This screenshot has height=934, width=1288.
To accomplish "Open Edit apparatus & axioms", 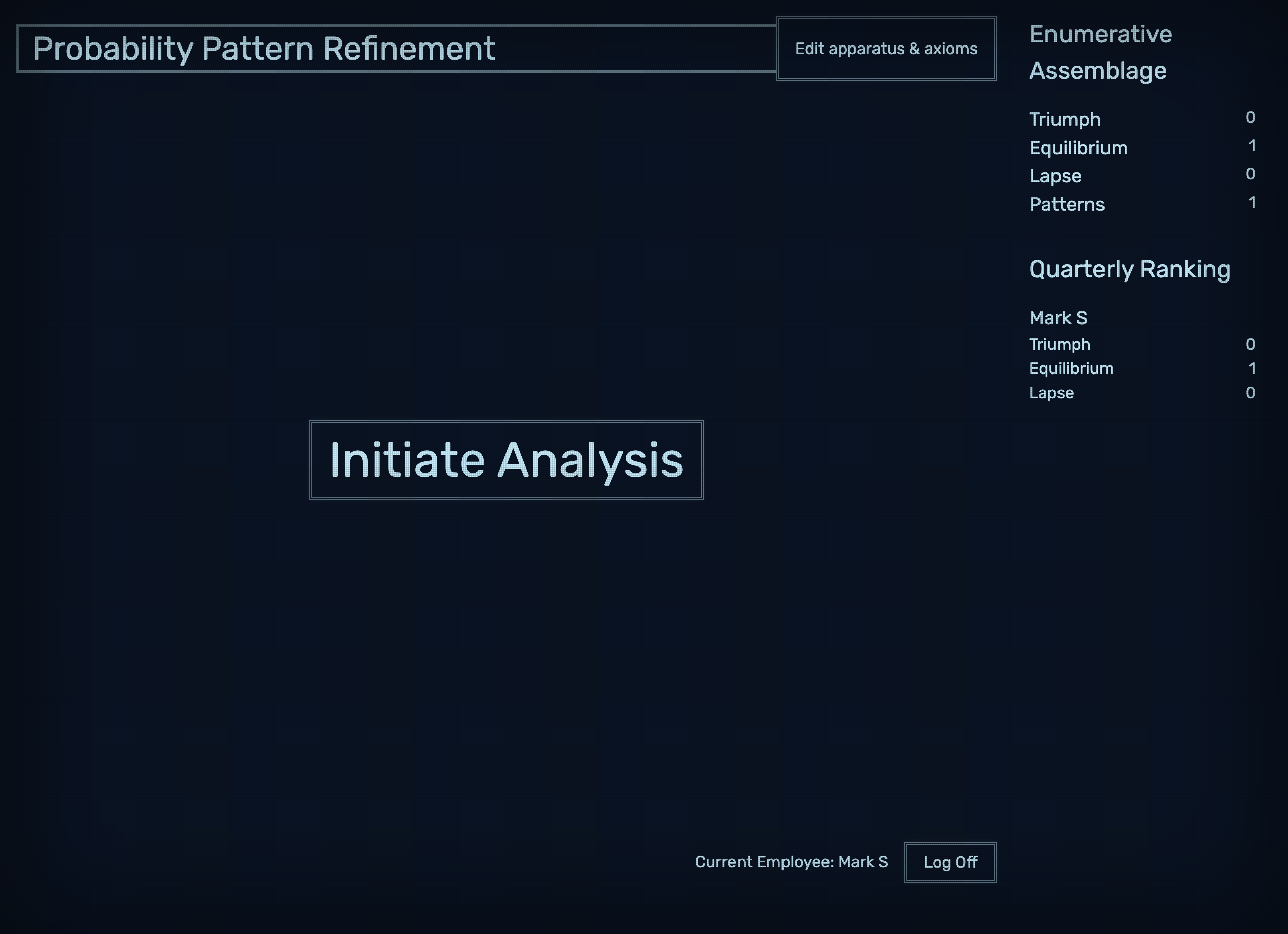I will point(885,49).
